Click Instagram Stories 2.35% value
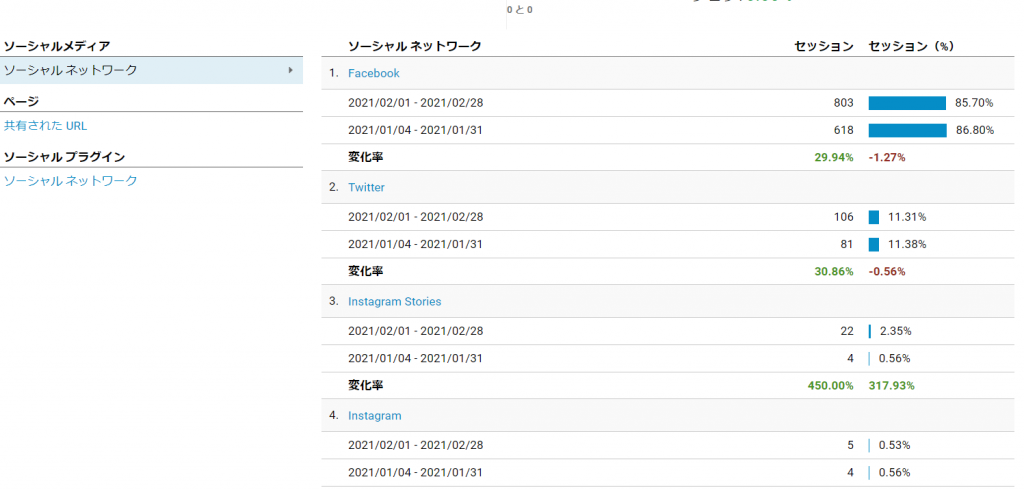 [895, 331]
